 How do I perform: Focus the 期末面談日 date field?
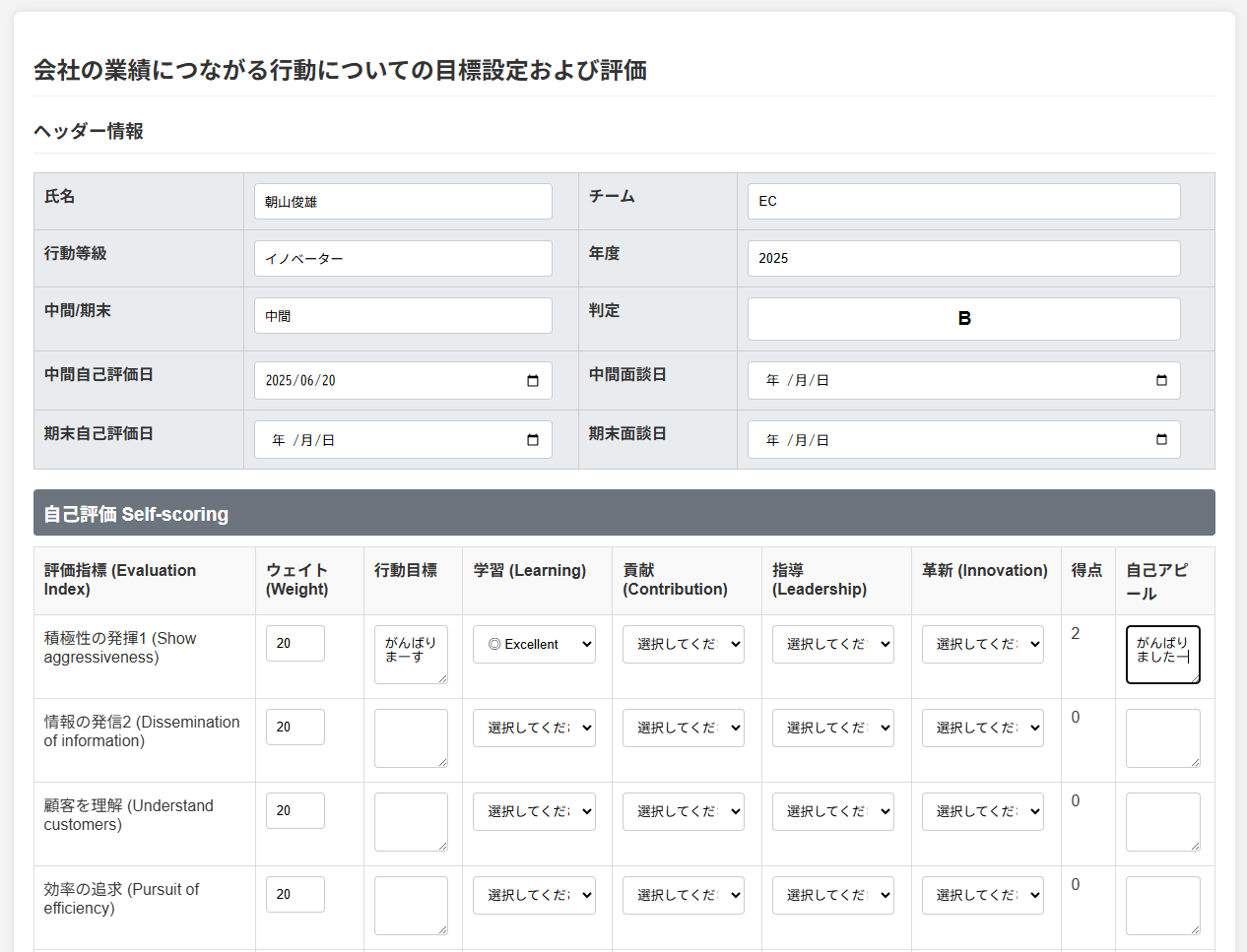[964, 440]
